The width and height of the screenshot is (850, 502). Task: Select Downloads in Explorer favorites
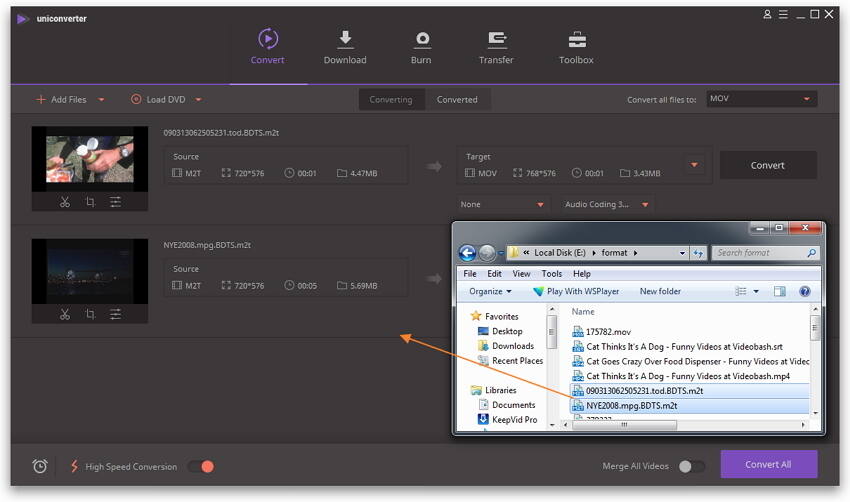506,346
